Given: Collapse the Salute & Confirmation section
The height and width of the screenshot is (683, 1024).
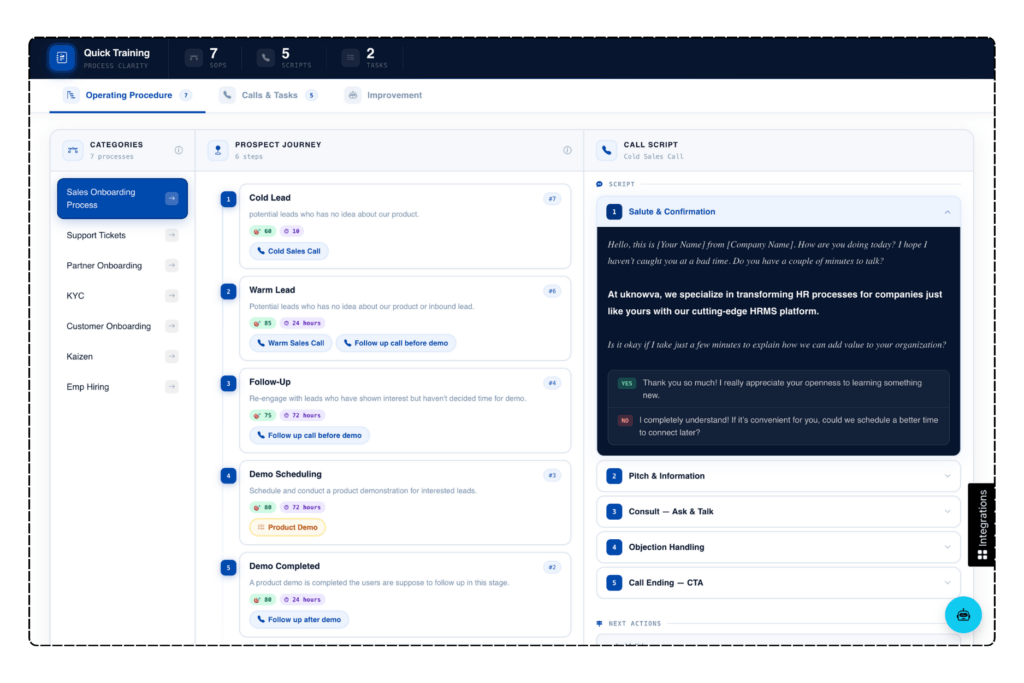Looking at the screenshot, I should tap(947, 212).
